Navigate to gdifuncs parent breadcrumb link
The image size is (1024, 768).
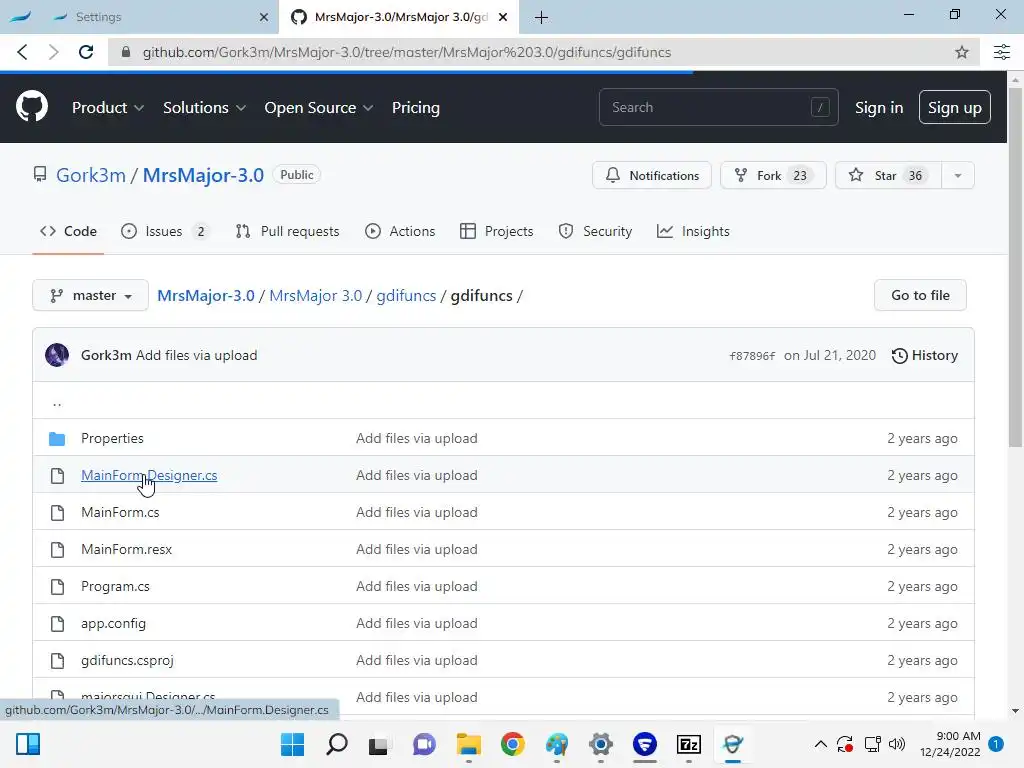tap(406, 295)
